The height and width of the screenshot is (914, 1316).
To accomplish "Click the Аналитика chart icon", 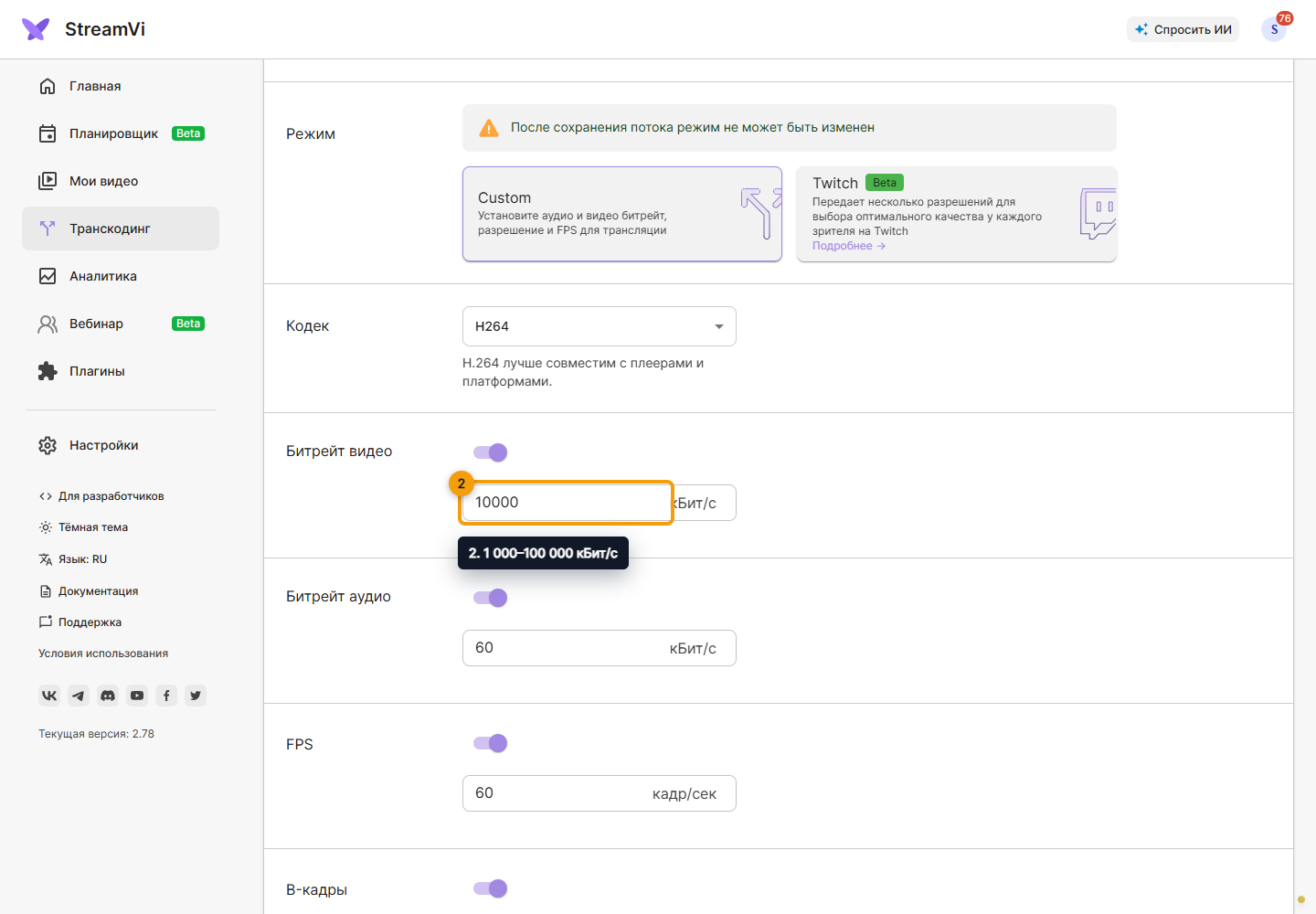I will pos(48,276).
